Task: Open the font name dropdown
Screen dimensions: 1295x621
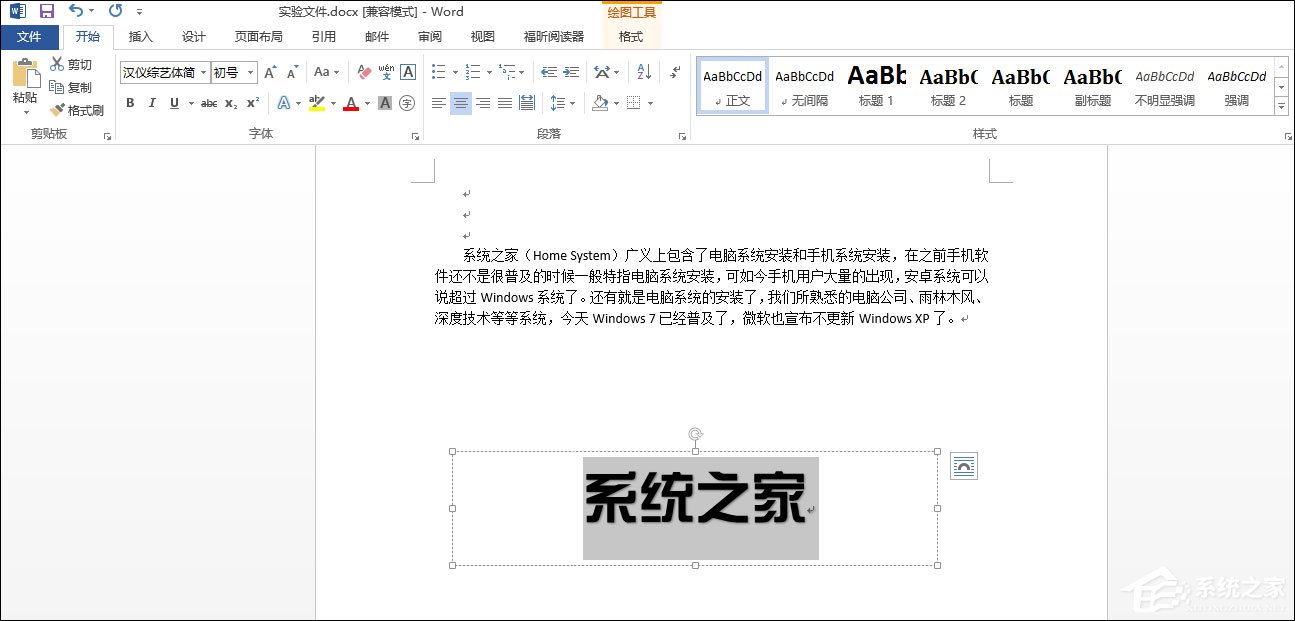Action: pos(203,71)
